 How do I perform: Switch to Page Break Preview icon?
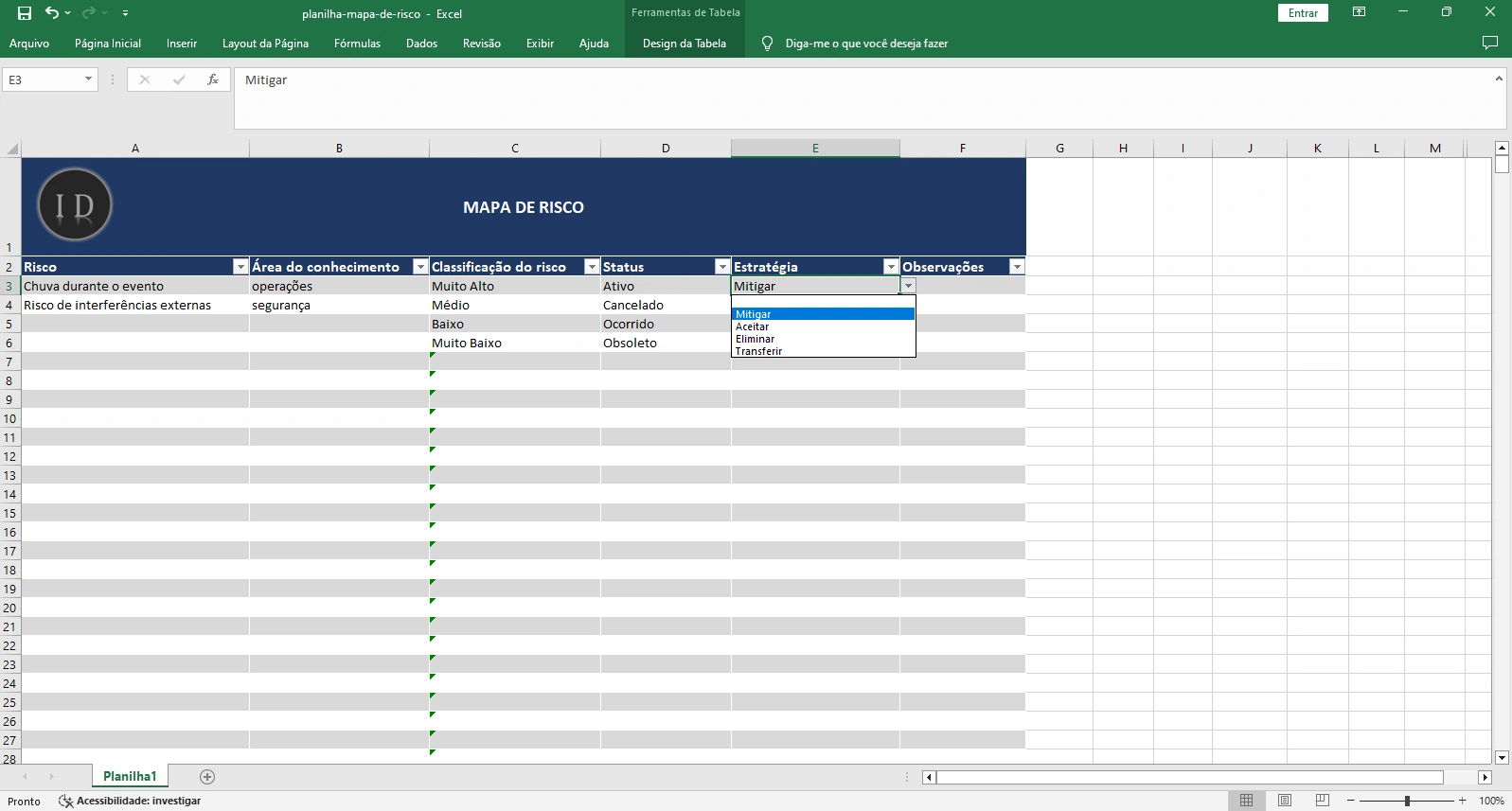click(x=1323, y=801)
